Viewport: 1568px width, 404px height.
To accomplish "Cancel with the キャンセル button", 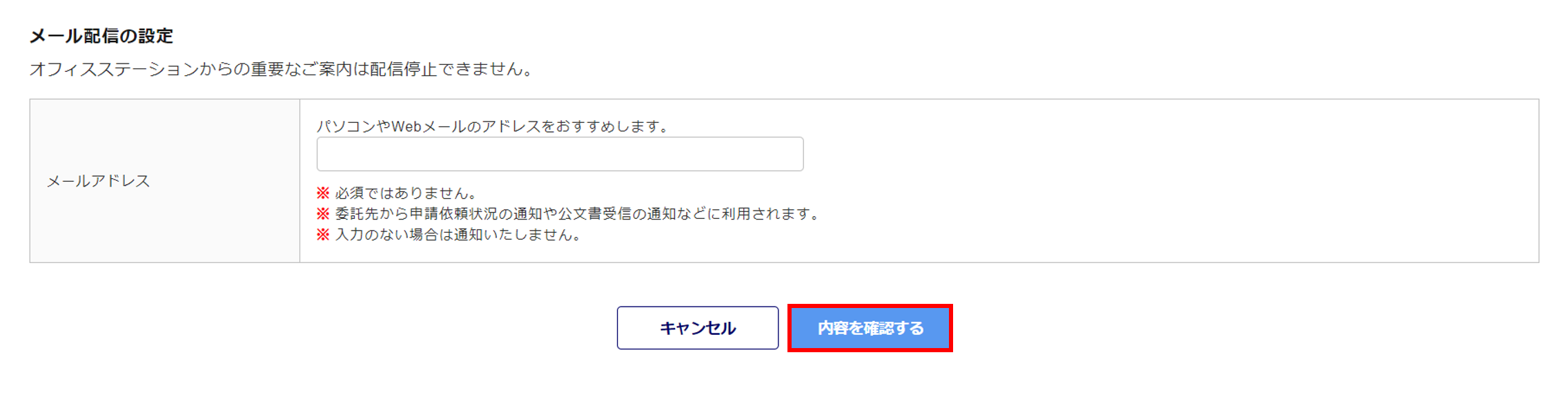I will 698,328.
